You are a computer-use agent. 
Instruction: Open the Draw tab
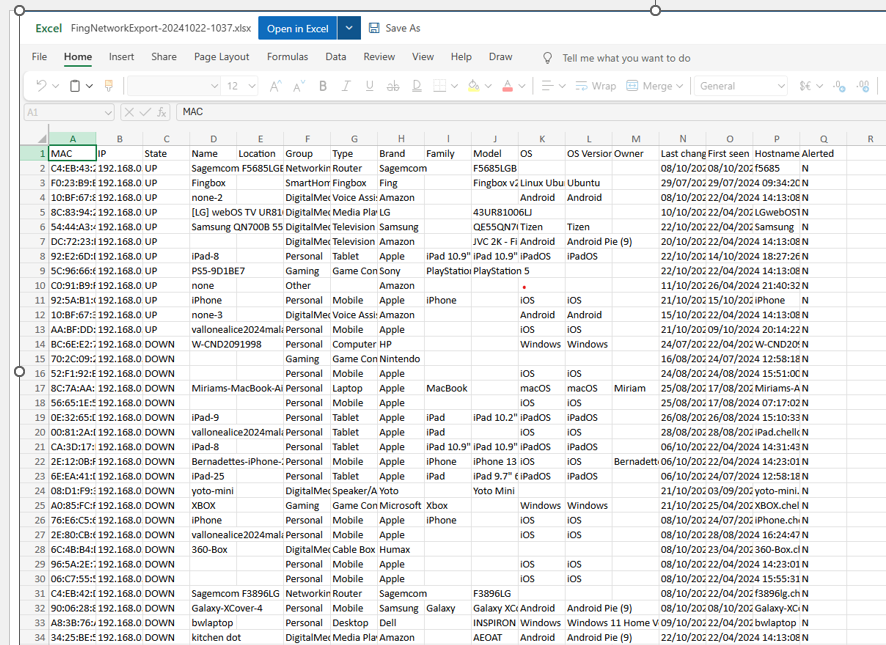[x=501, y=57]
